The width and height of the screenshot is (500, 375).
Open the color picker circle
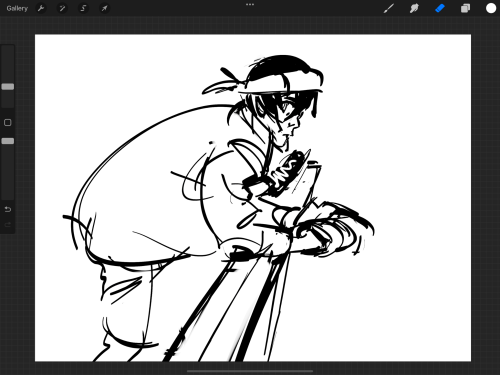click(x=491, y=8)
